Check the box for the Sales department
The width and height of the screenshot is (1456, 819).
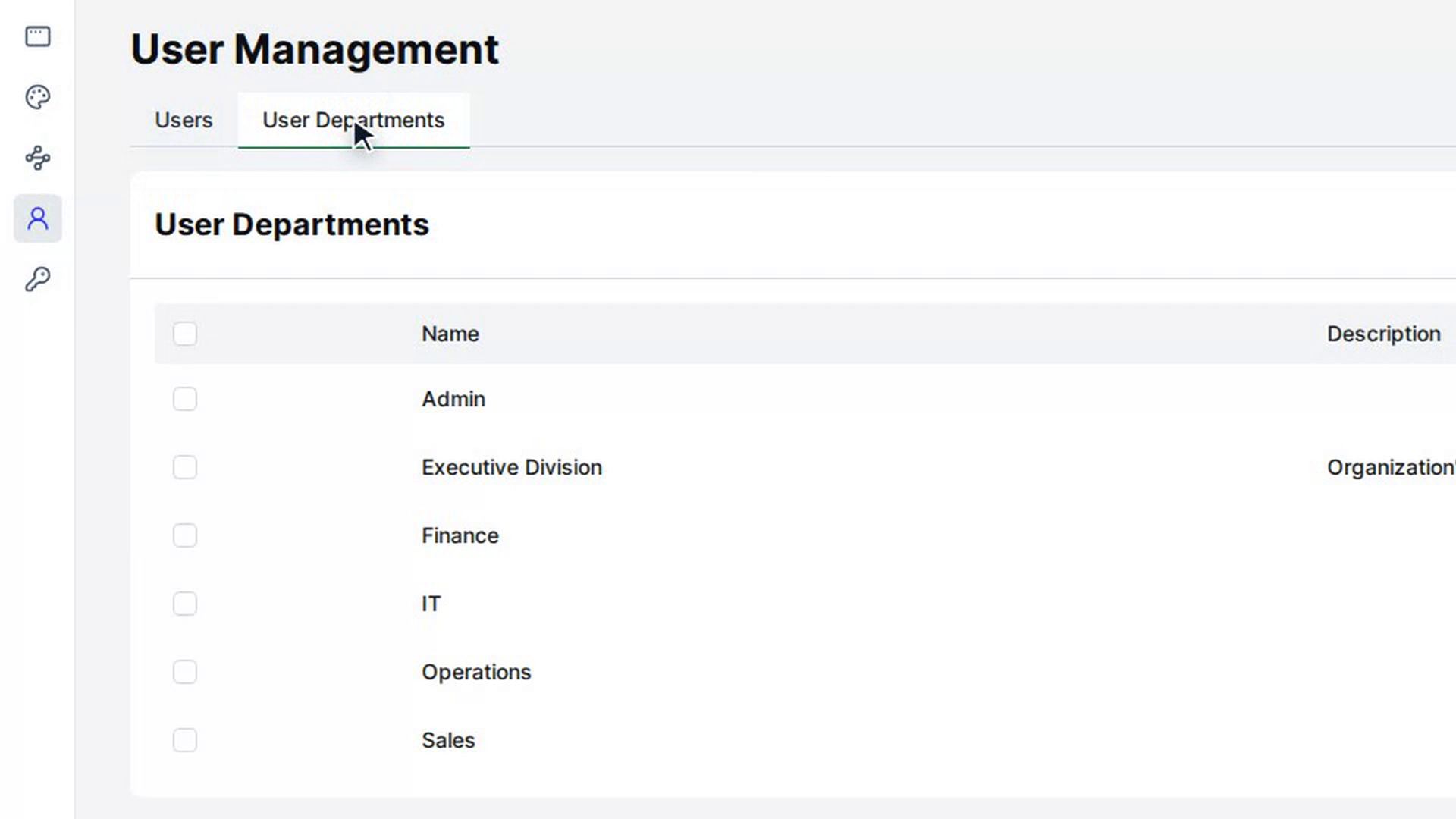[185, 740]
